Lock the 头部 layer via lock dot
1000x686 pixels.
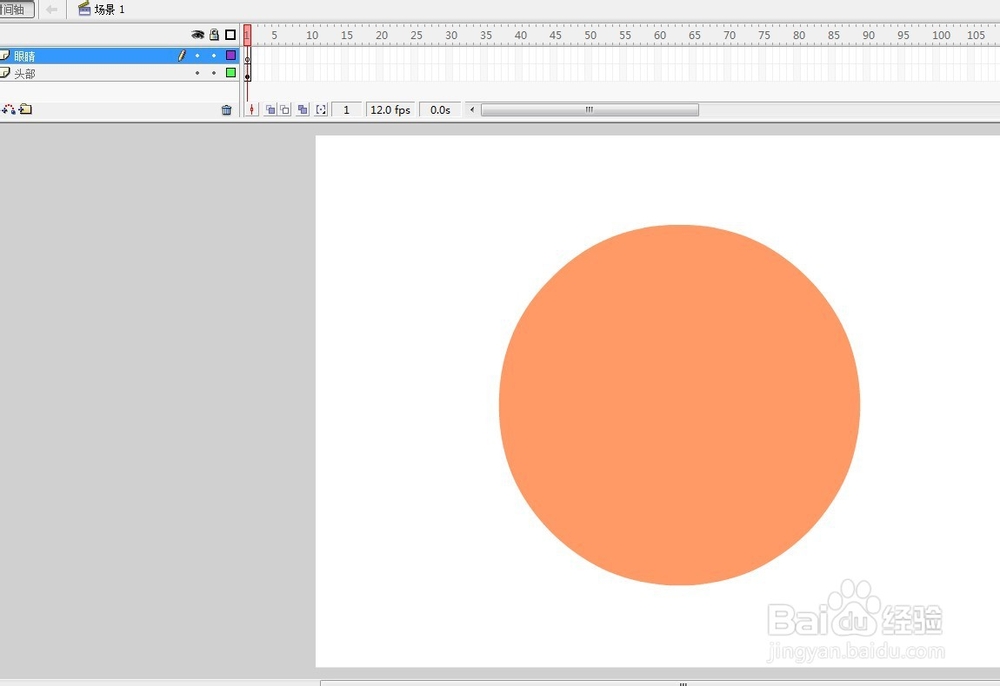[x=214, y=73]
